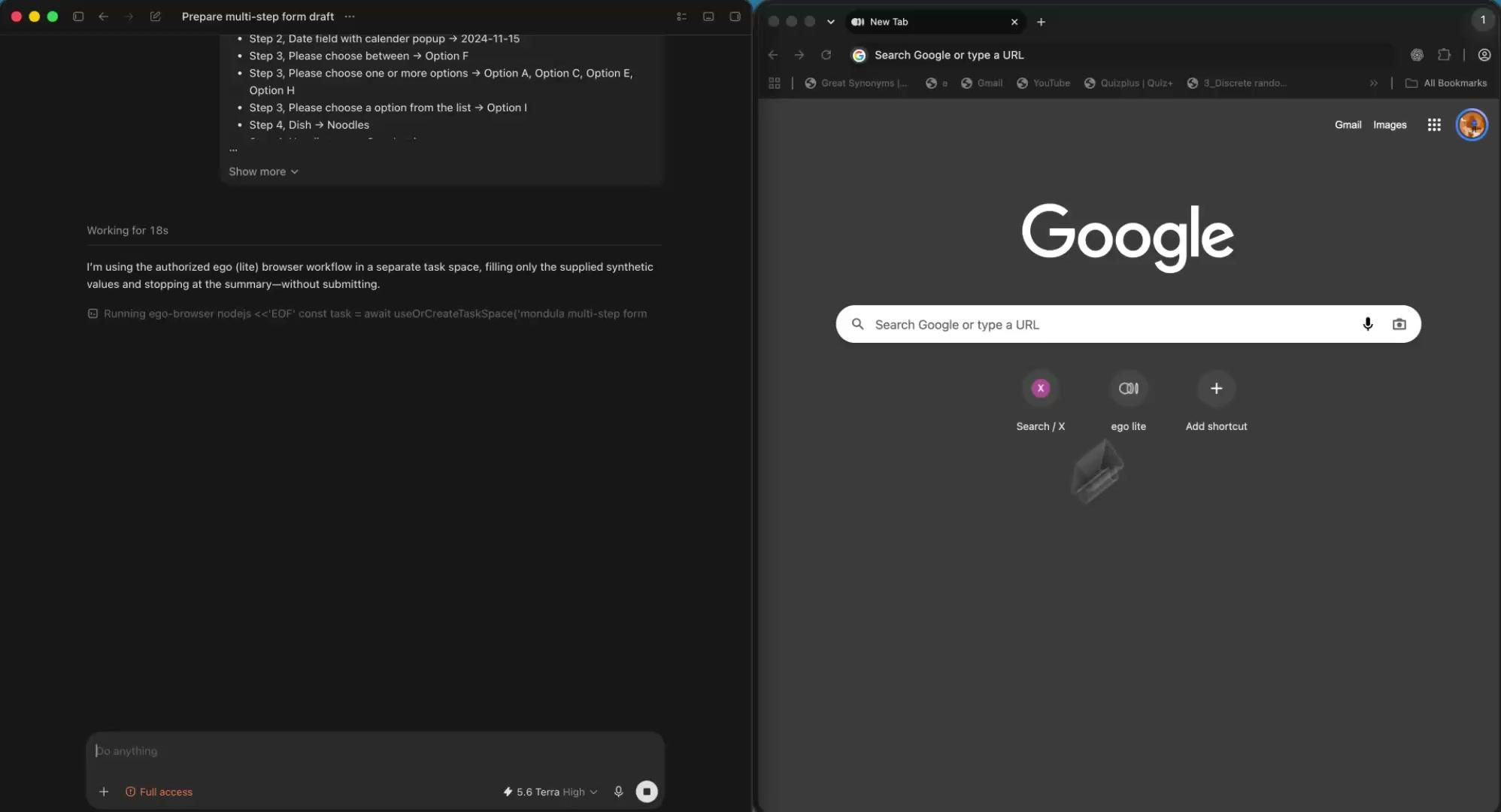Viewport: 1501px width, 812px height.
Task: Open the Google account avatar
Action: (x=1472, y=125)
